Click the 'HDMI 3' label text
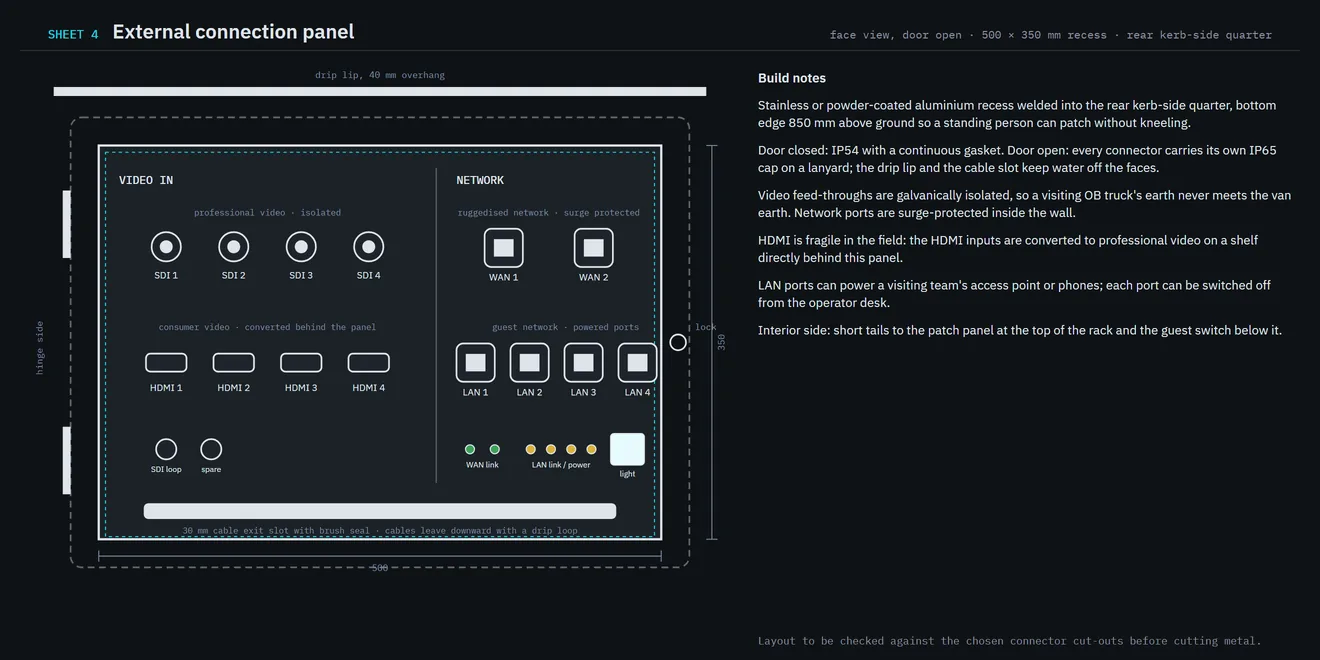Screen dimensions: 1320x660 tap(301, 388)
